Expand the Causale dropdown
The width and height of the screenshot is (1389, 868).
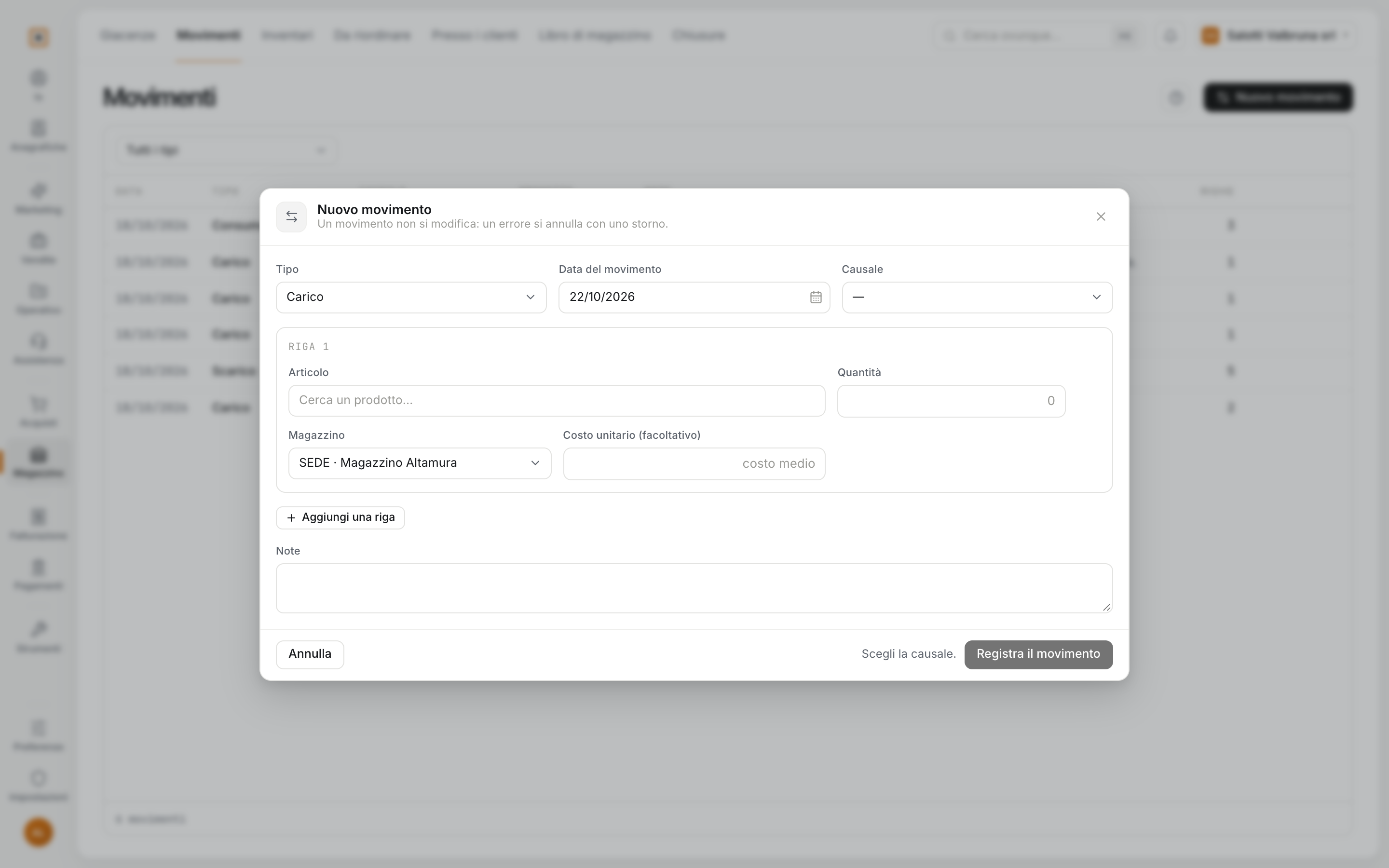[x=977, y=298]
